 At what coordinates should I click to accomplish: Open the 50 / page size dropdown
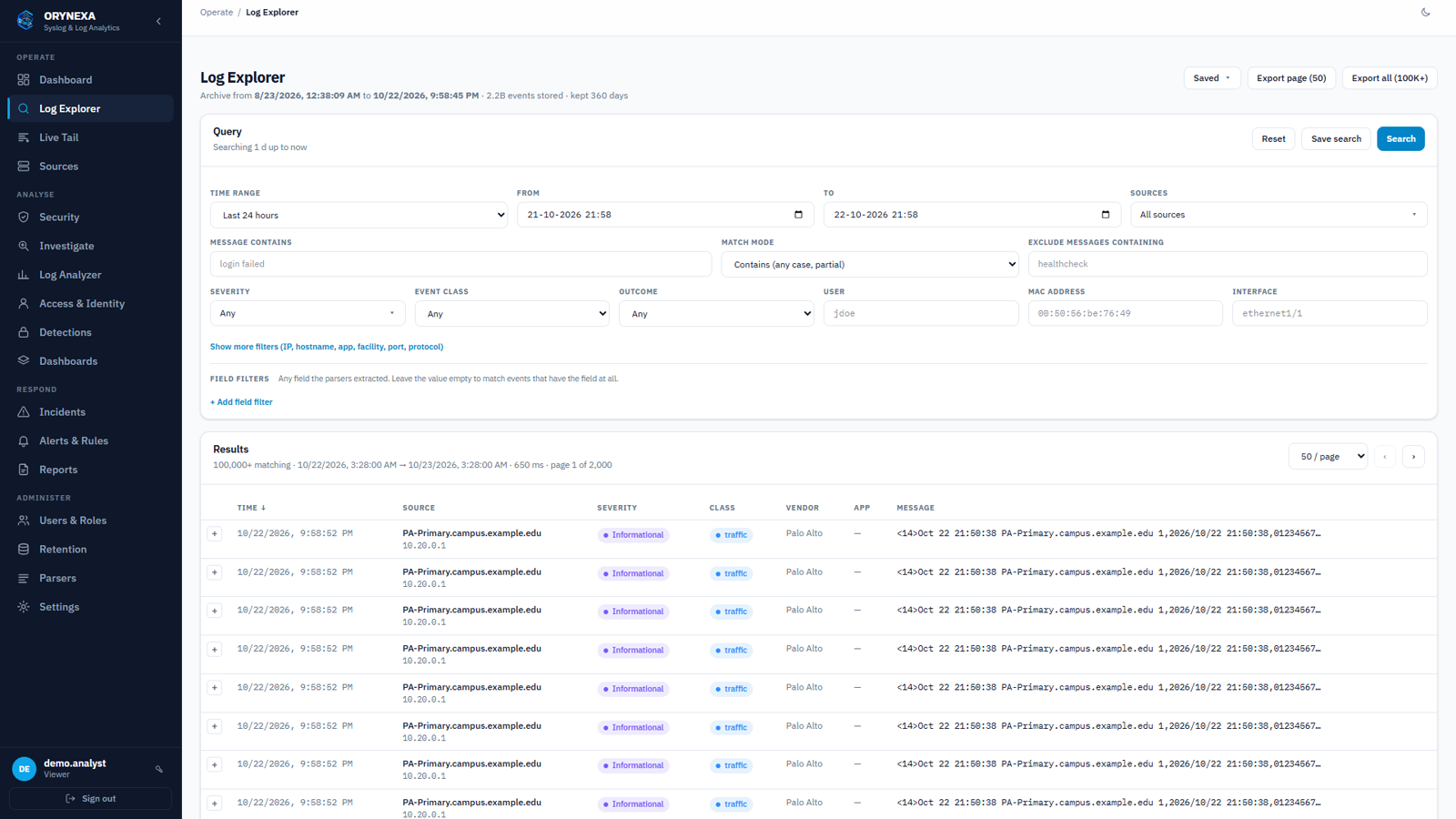pos(1329,457)
